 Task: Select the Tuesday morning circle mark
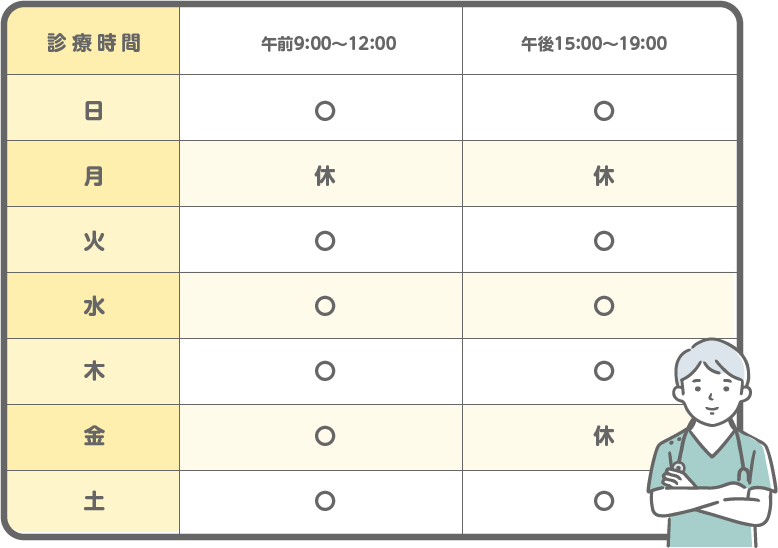click(324, 241)
